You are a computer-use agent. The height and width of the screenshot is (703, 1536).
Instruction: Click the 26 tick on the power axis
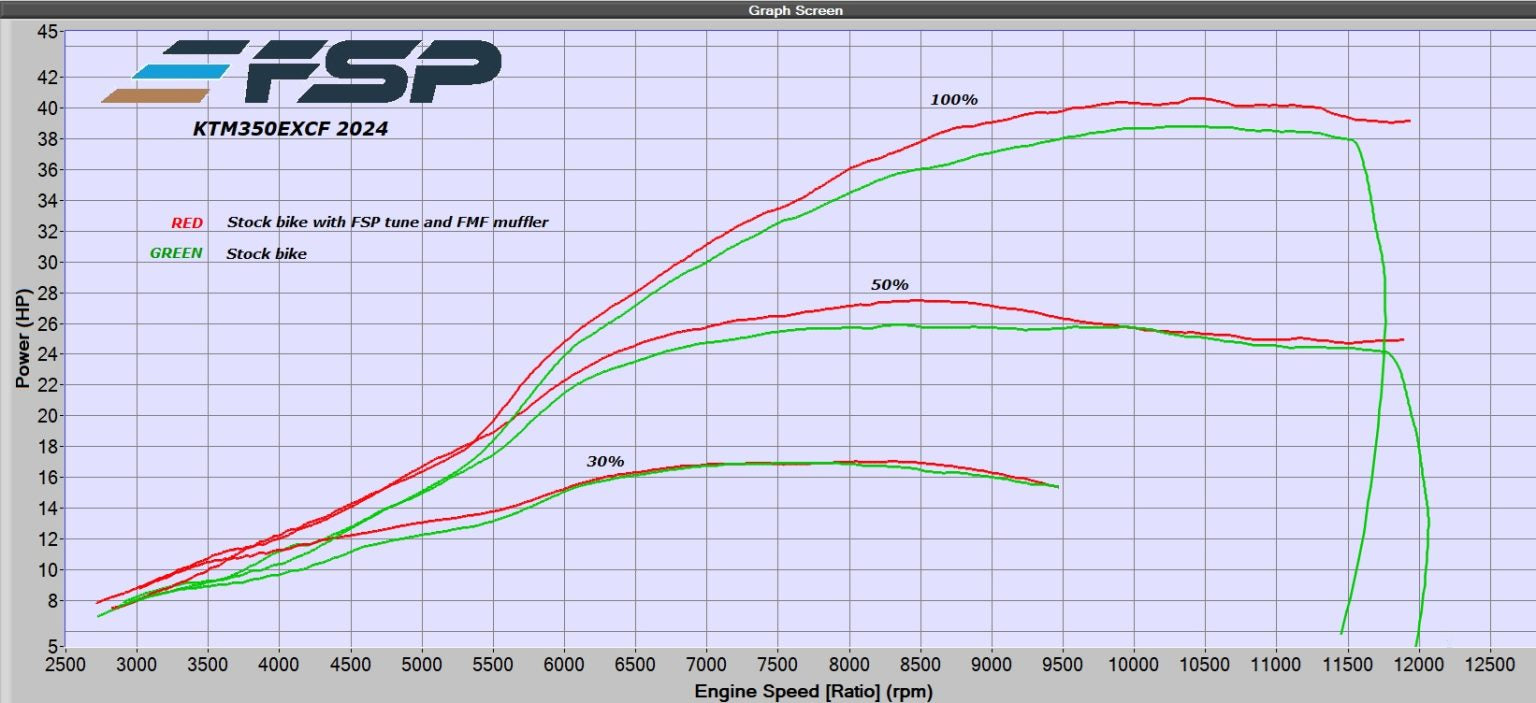[x=48, y=324]
